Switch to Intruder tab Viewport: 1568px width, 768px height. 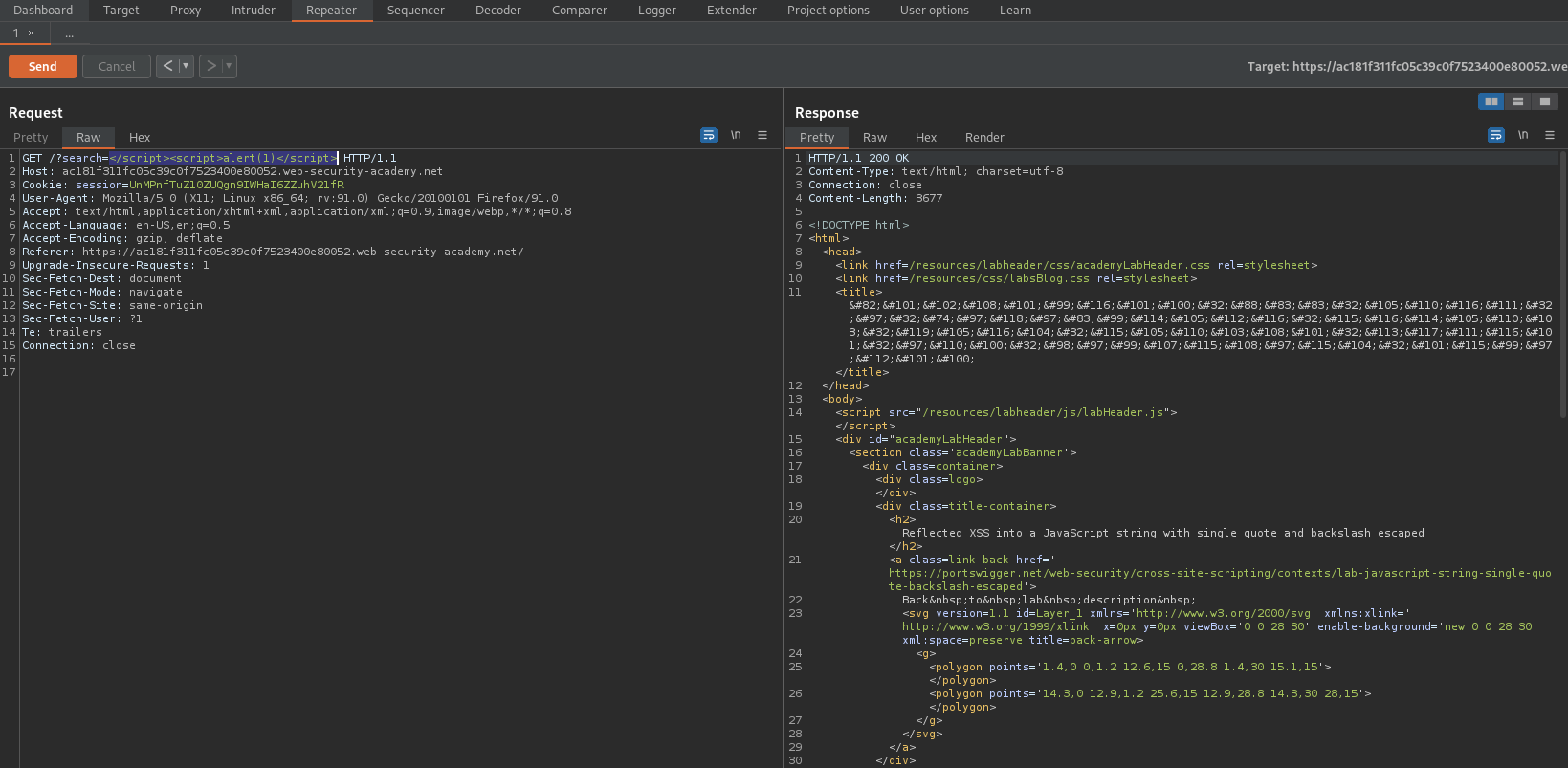point(254,11)
